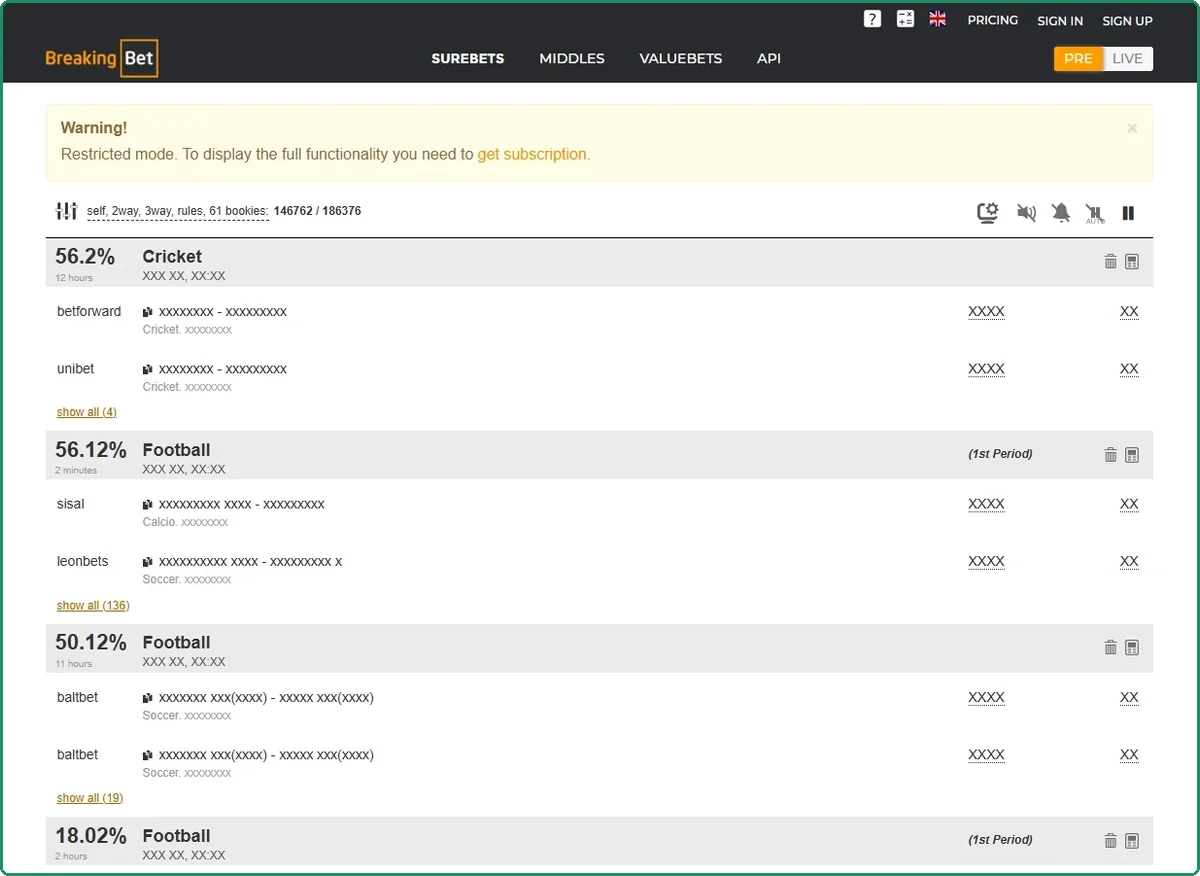Delete Football 50.12% surebet via trash icon
This screenshot has height=876, width=1200.
point(1110,647)
